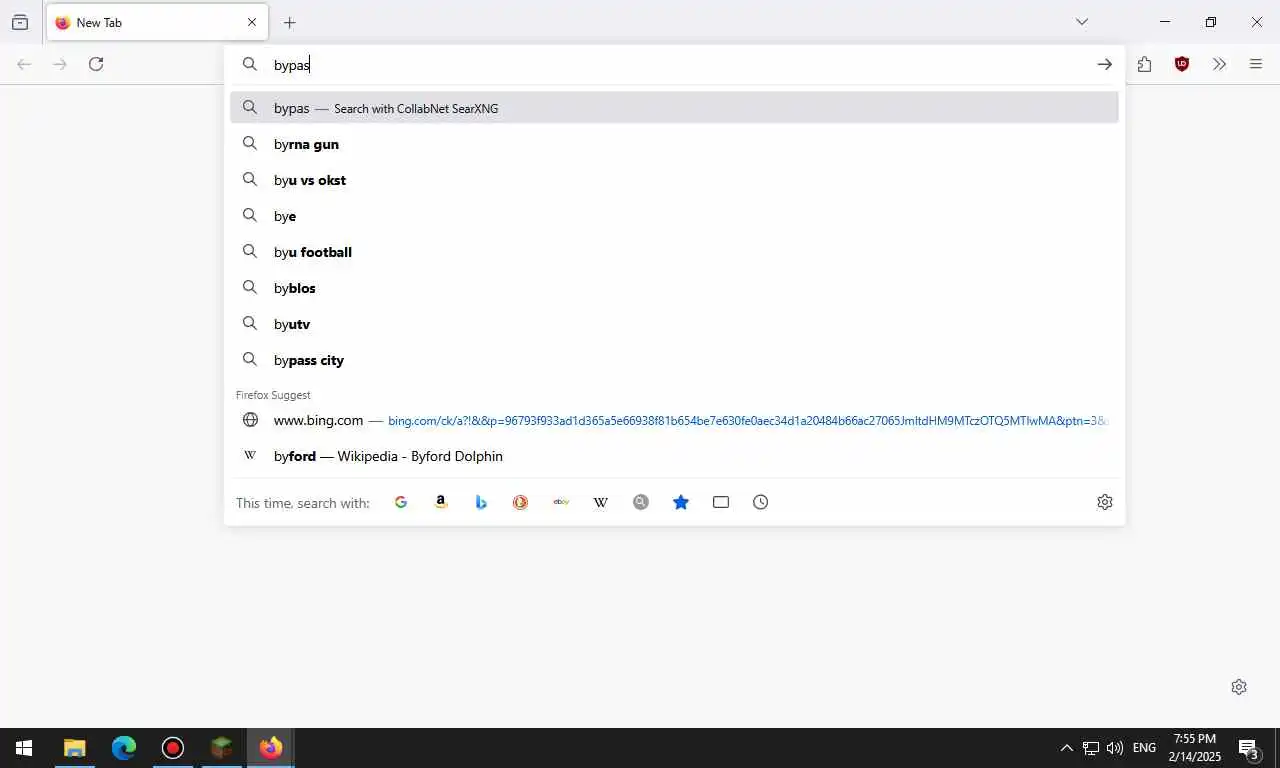The width and height of the screenshot is (1280, 768).
Task: Search this time with eBay
Action: coord(561,502)
